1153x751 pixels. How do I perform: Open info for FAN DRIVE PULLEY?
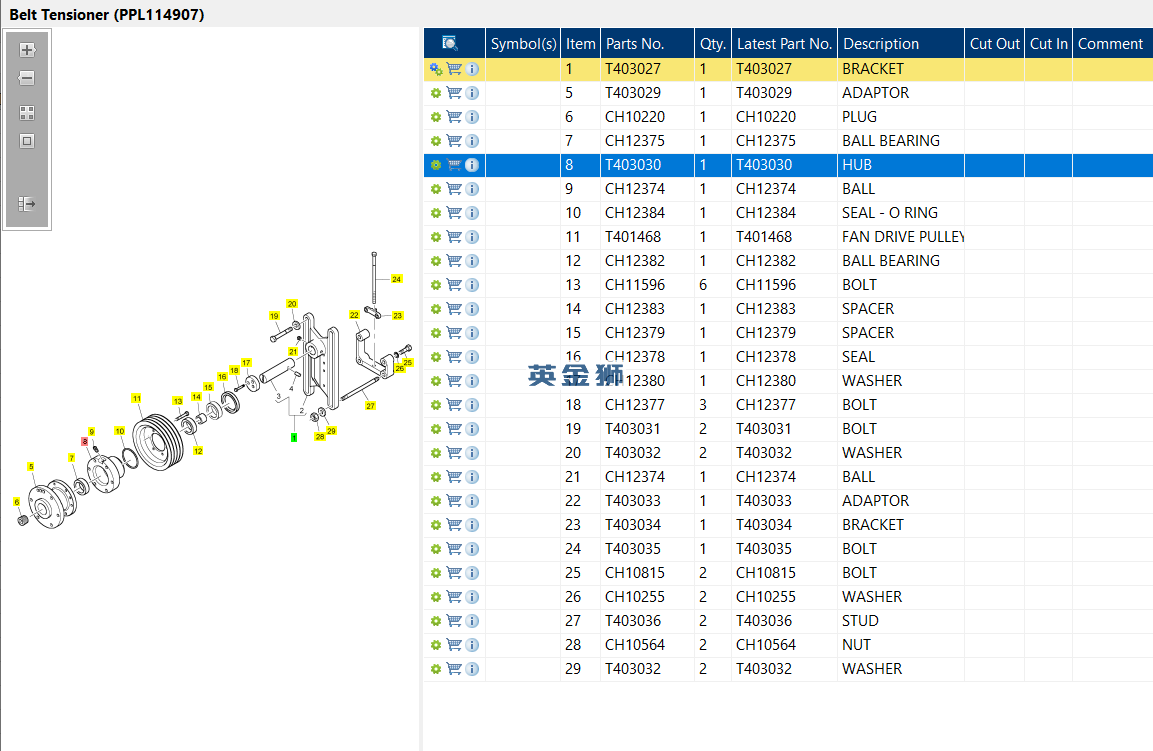[x=472, y=238]
